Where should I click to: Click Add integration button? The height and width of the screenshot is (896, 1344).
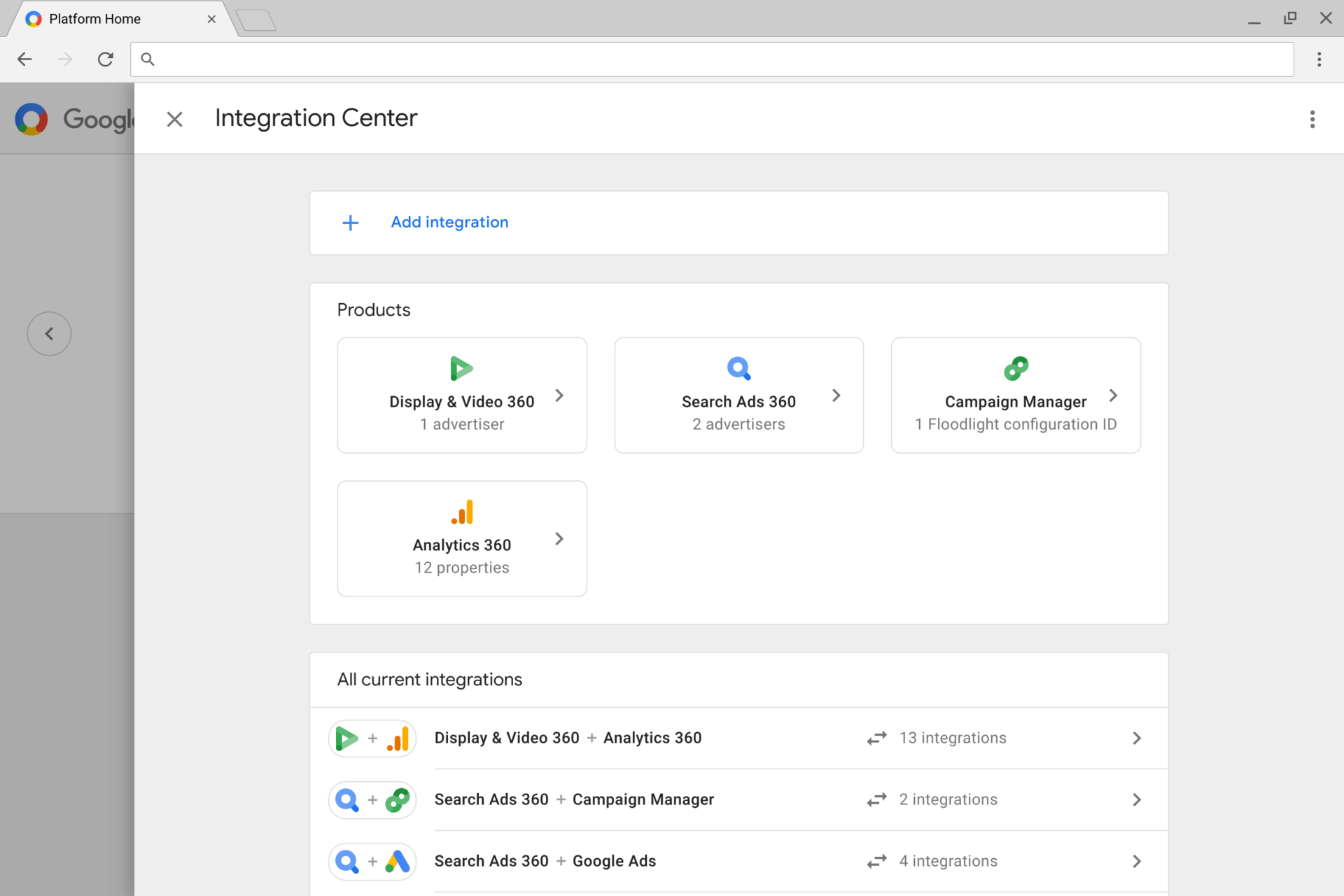click(449, 221)
